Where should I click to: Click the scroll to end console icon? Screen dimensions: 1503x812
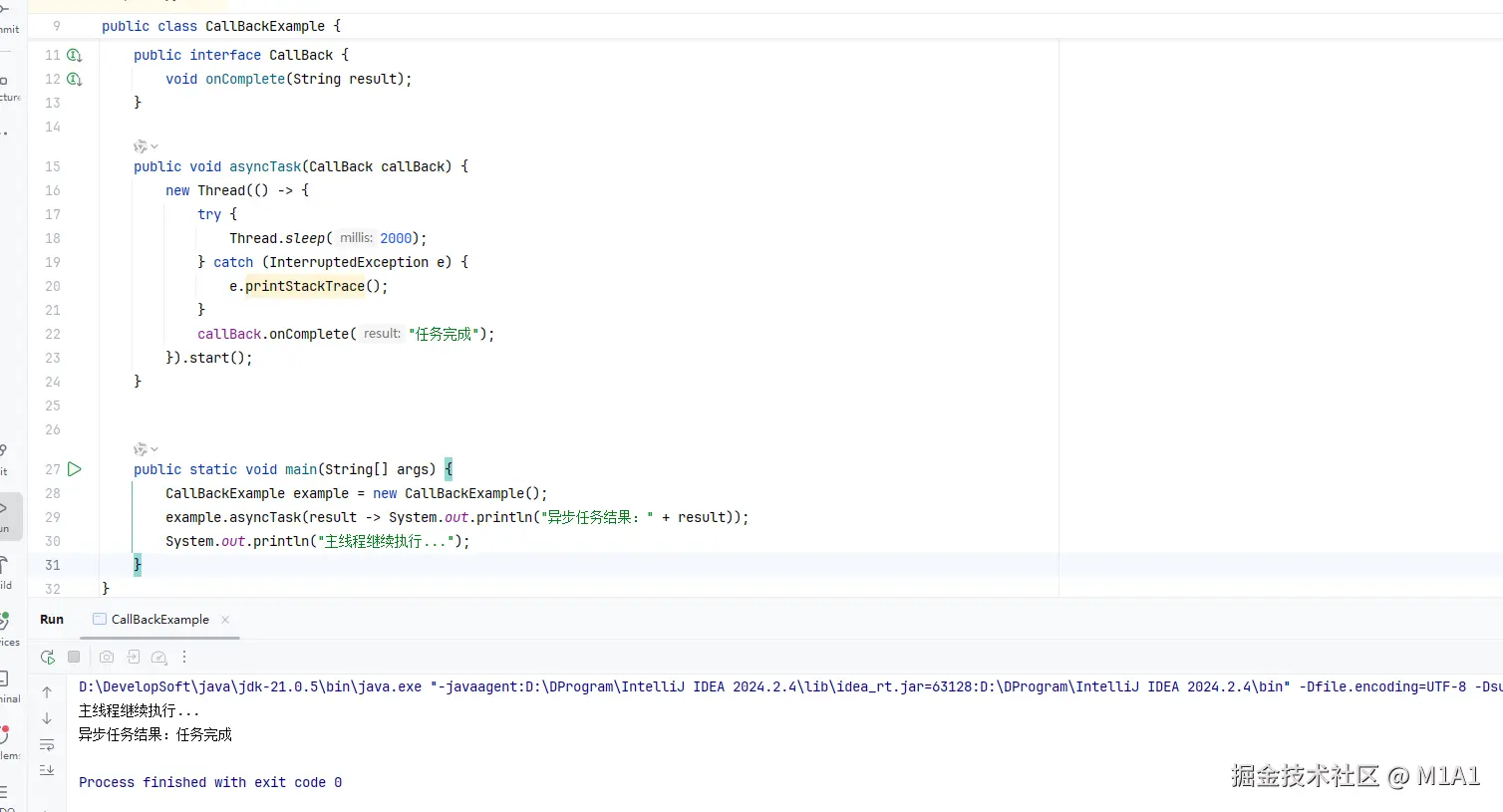pyautogui.click(x=47, y=770)
